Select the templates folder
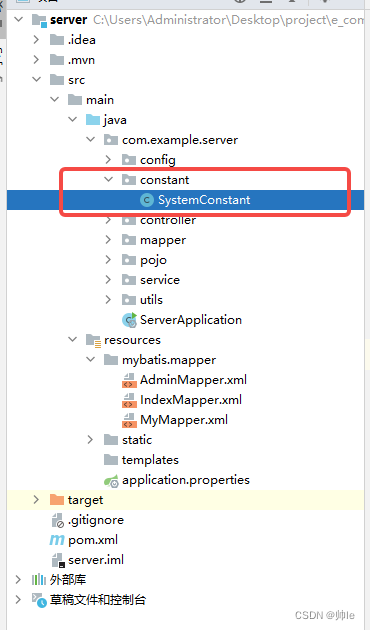This screenshot has width=370, height=630. [150, 460]
